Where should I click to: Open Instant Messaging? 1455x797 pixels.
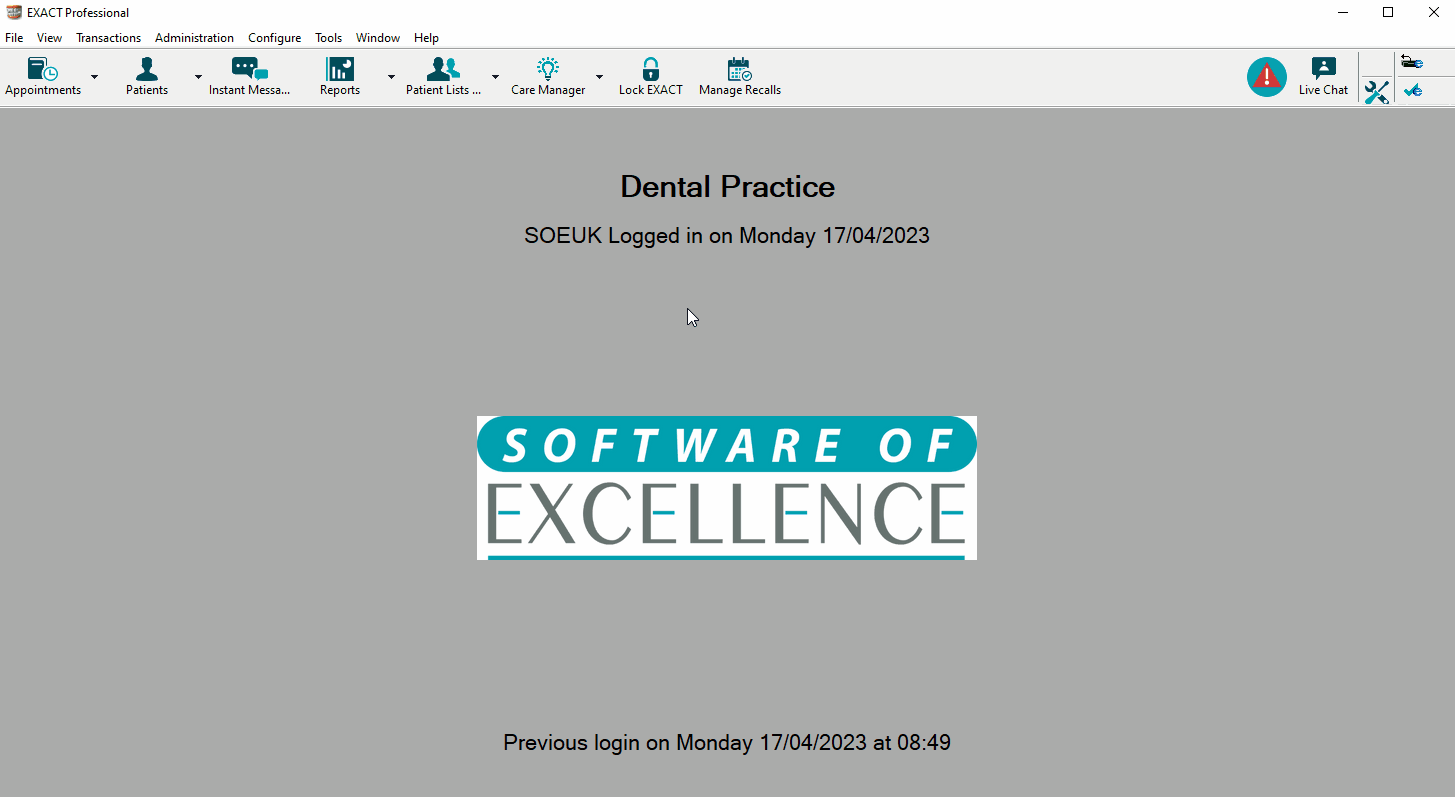[248, 75]
